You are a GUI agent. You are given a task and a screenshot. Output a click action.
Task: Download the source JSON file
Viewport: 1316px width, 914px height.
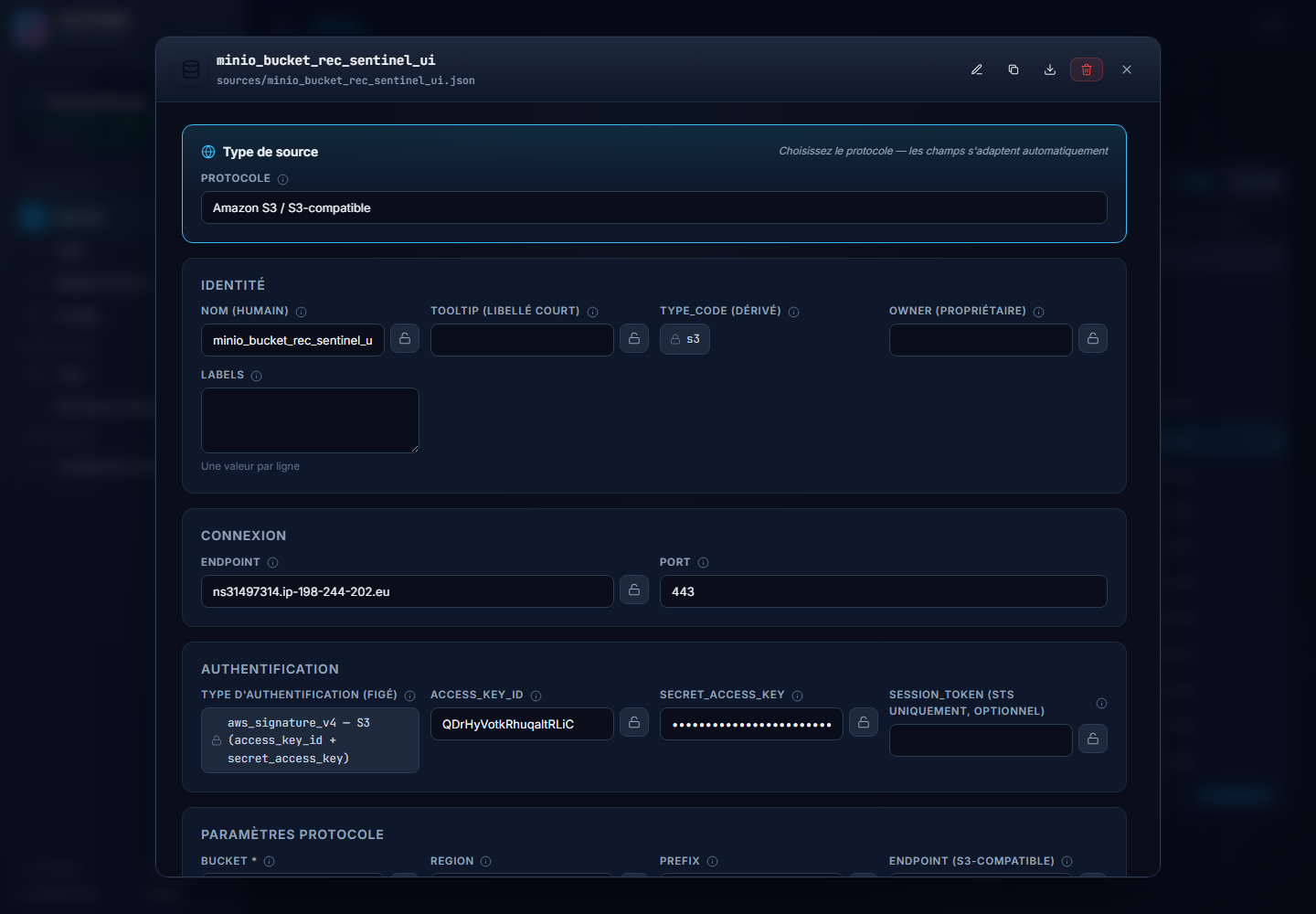(x=1050, y=69)
